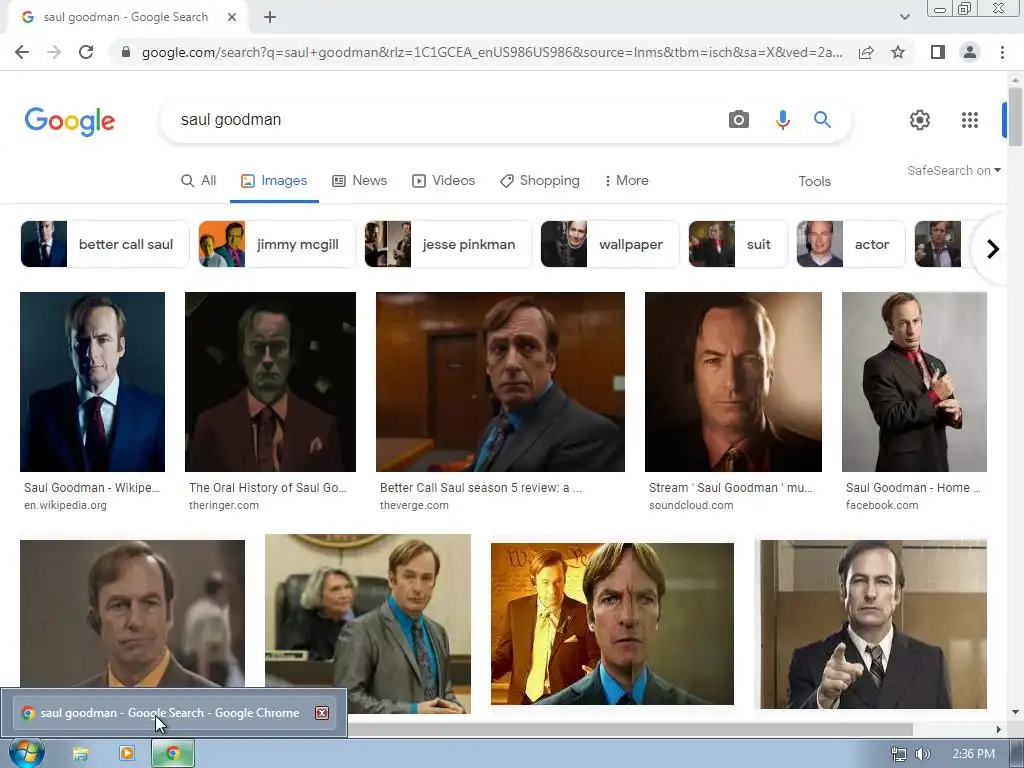
Task: Open the tab search chevron
Action: (x=904, y=17)
